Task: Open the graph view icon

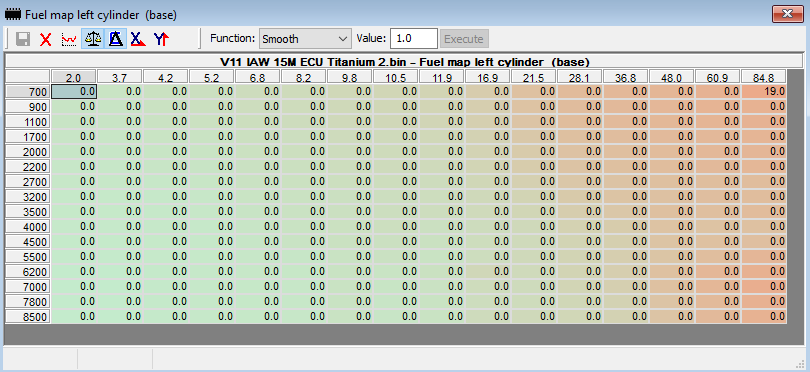Action: tap(69, 39)
